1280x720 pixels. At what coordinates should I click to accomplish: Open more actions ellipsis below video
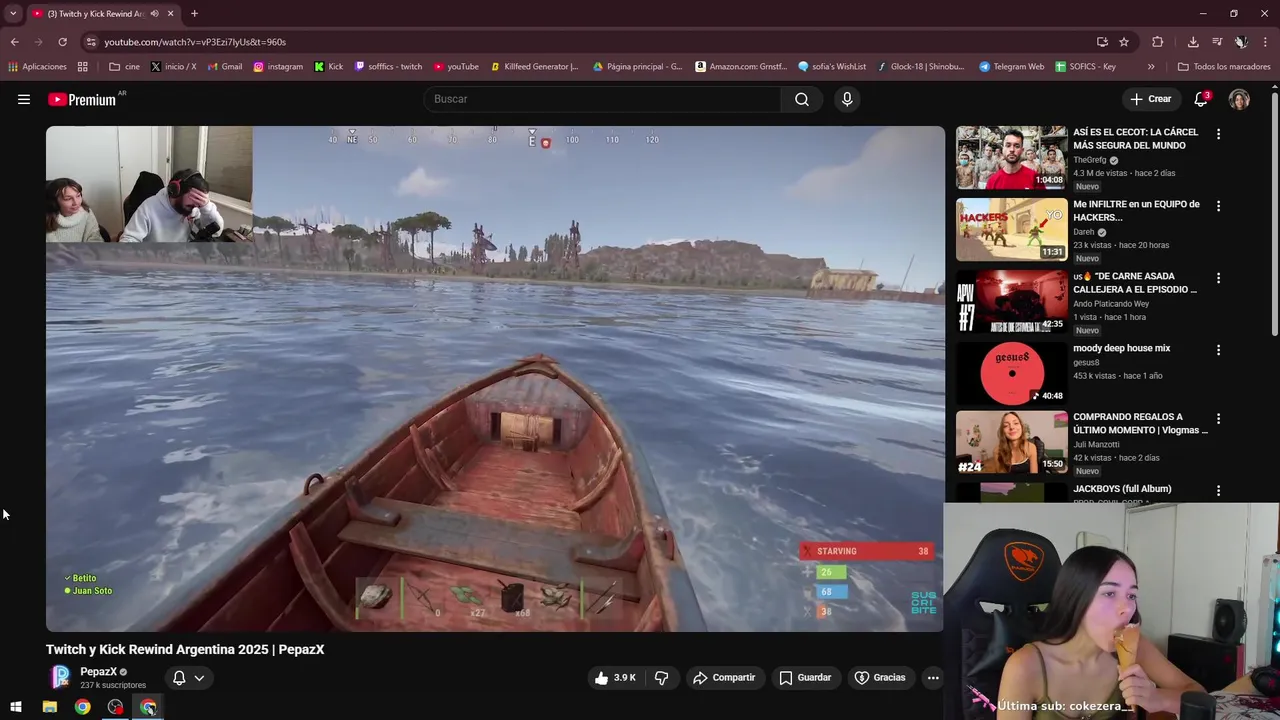(933, 677)
